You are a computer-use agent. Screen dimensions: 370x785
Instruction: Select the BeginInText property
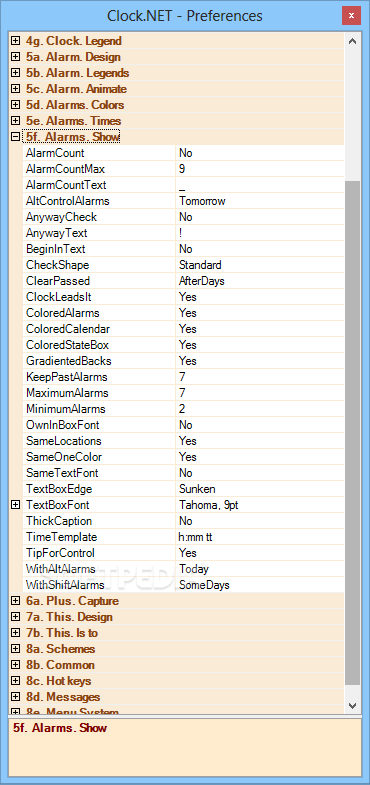(56, 249)
